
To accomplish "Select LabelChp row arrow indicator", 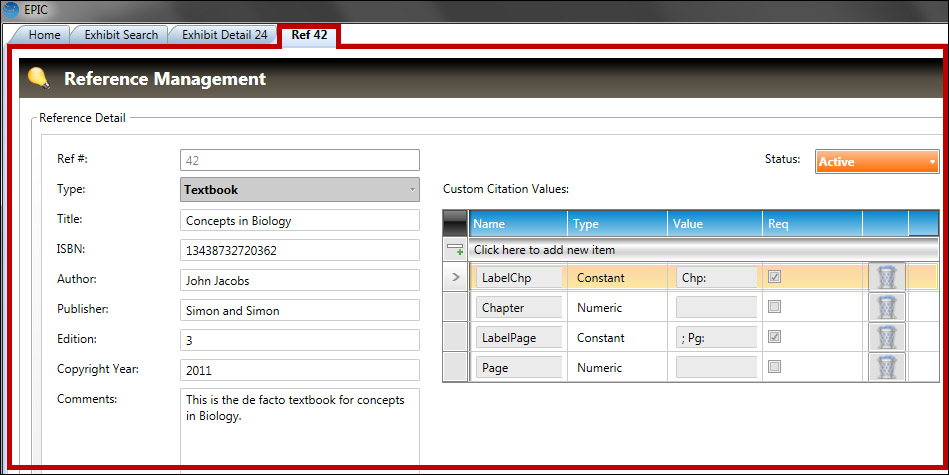I will point(455,277).
